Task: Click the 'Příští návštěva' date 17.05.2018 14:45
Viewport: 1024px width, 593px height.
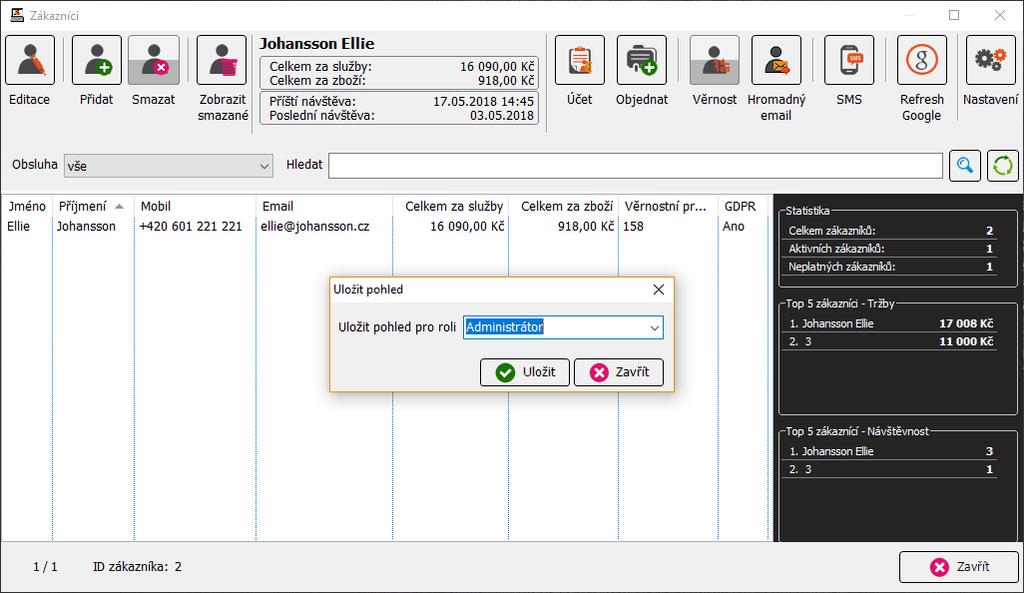Action: [483, 102]
